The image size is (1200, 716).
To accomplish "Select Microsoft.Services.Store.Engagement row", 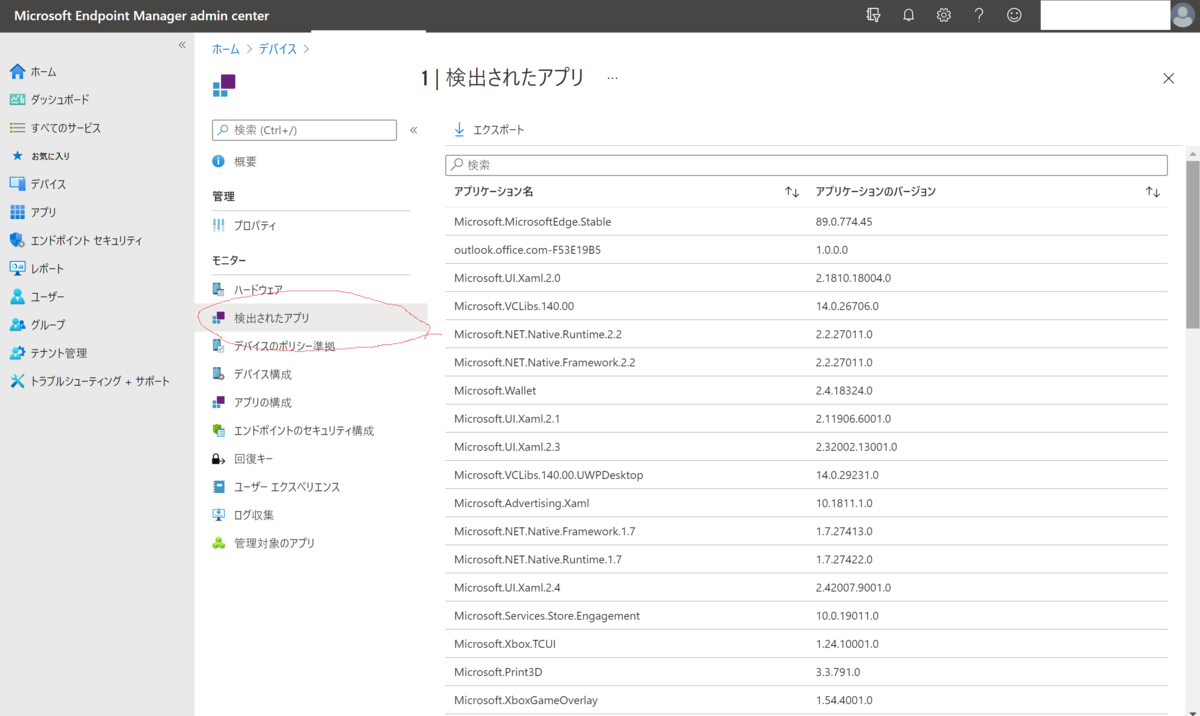I will (x=806, y=616).
